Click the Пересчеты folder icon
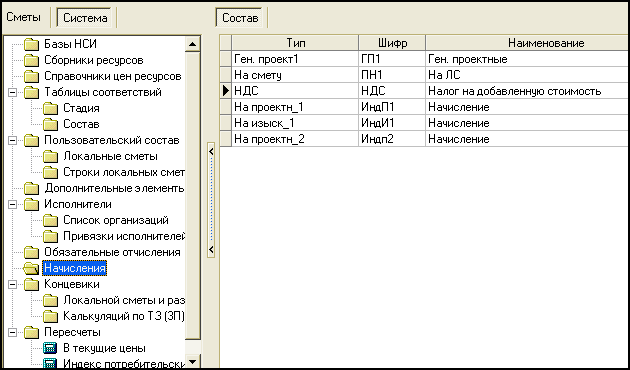The height and width of the screenshot is (370, 630). tap(31, 333)
